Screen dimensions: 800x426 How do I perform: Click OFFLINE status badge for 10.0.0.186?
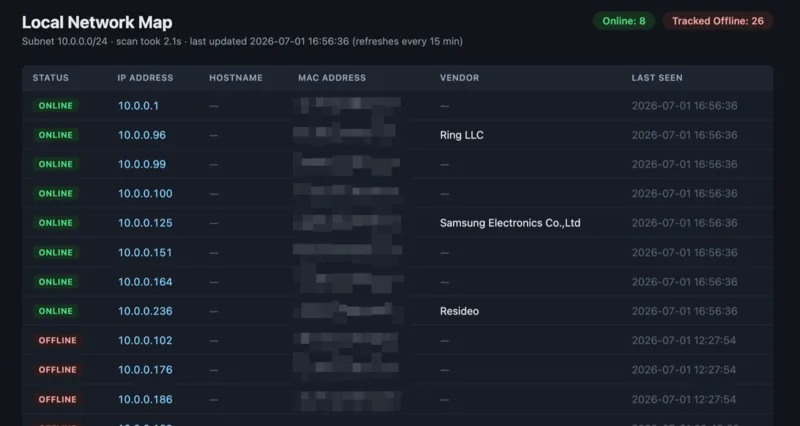(x=58, y=399)
